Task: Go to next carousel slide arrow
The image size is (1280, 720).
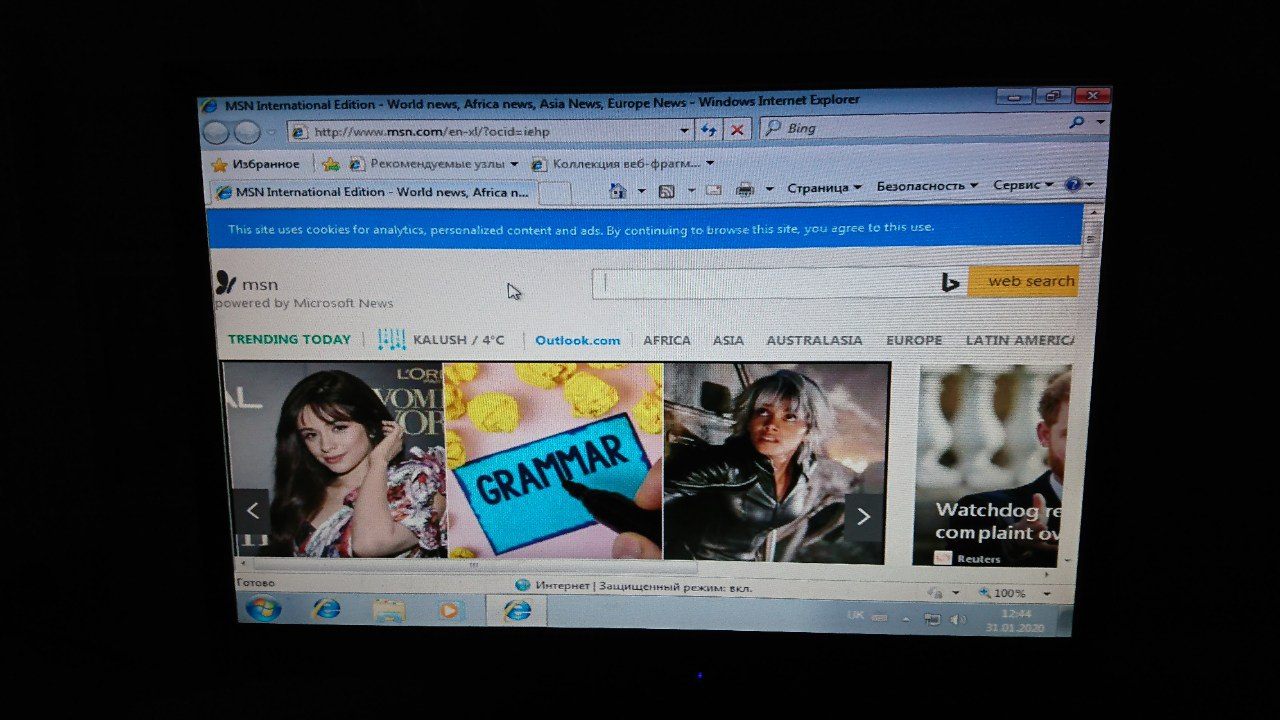Action: pos(863,517)
